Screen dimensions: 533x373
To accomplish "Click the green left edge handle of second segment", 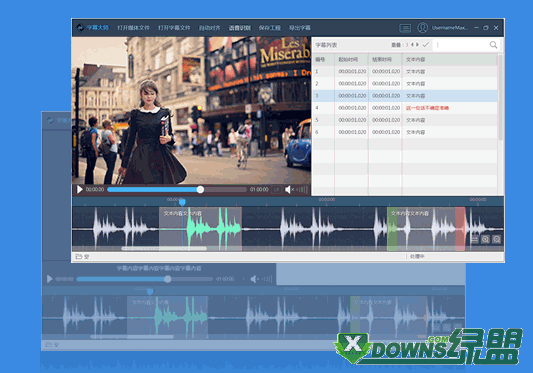I will (392, 228).
